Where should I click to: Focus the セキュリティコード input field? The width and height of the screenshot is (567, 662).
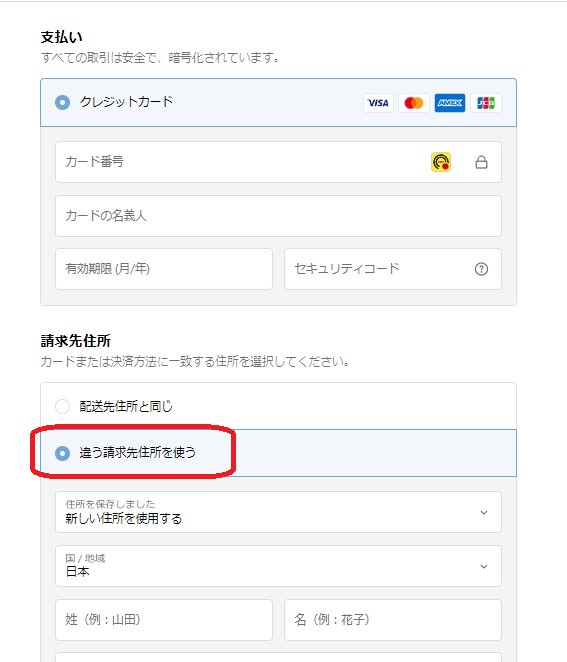393,269
